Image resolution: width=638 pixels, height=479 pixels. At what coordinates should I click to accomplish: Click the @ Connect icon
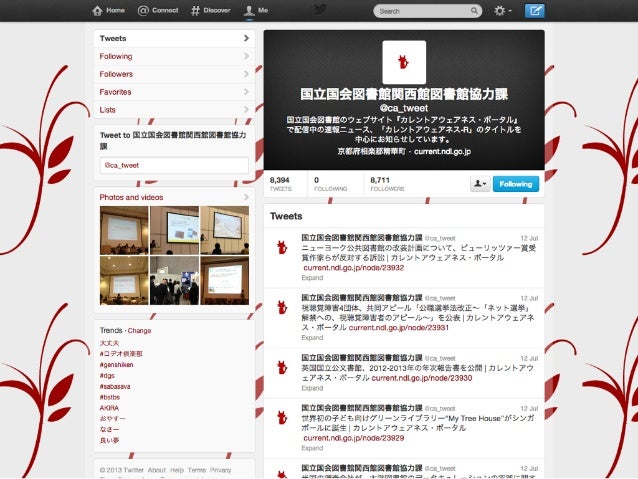click(143, 11)
